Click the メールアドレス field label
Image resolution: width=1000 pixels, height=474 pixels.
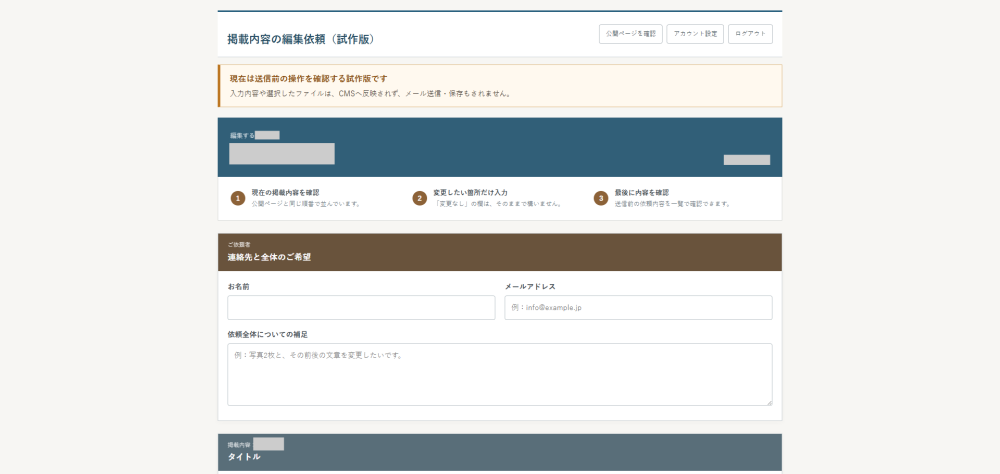tap(530, 286)
